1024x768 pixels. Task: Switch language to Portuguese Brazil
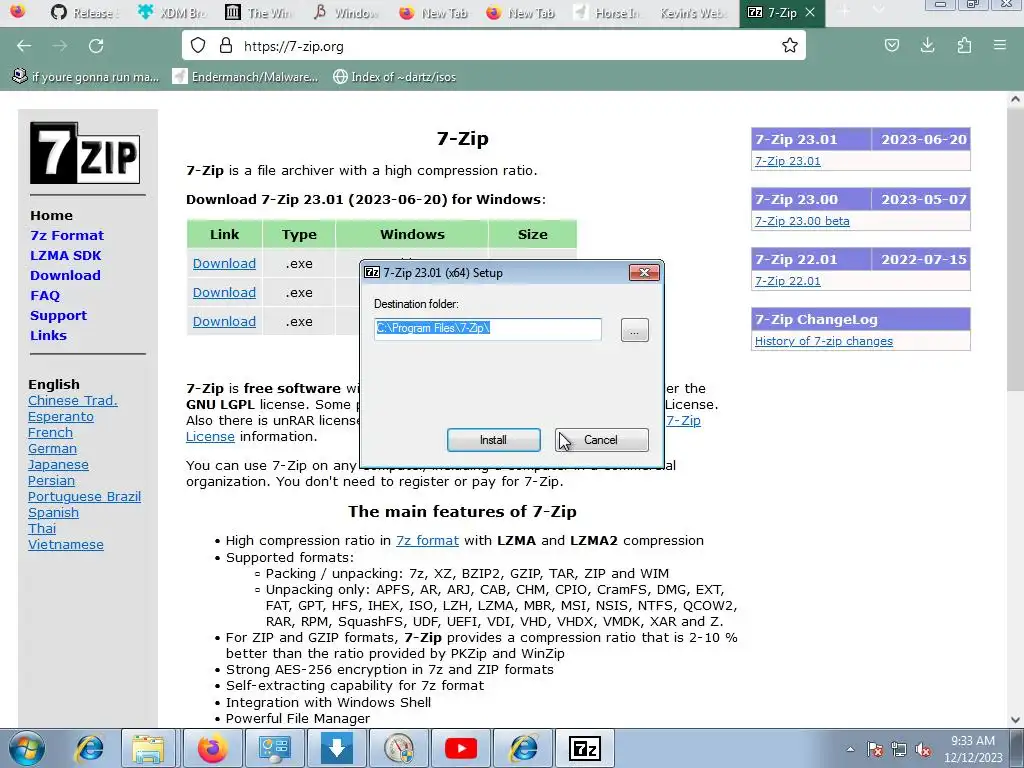84,496
